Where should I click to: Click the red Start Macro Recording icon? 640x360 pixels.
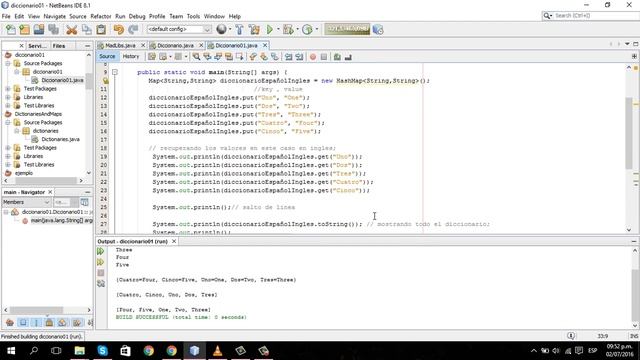[x=313, y=57]
